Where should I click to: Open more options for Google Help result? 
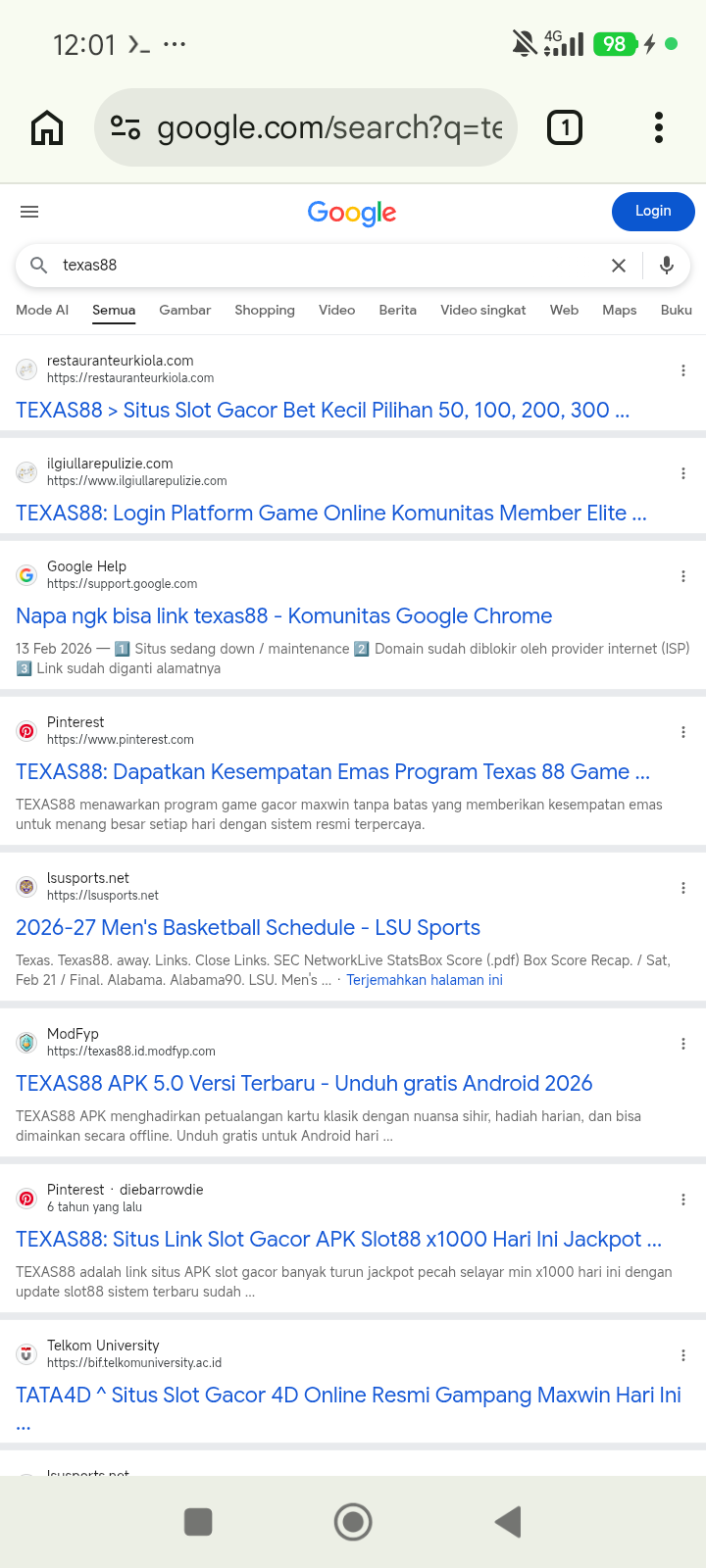coord(683,576)
